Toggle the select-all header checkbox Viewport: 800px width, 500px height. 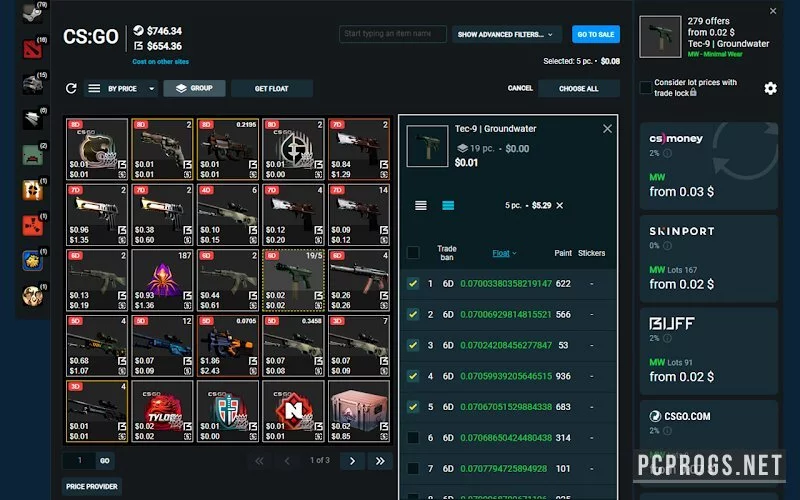[413, 253]
